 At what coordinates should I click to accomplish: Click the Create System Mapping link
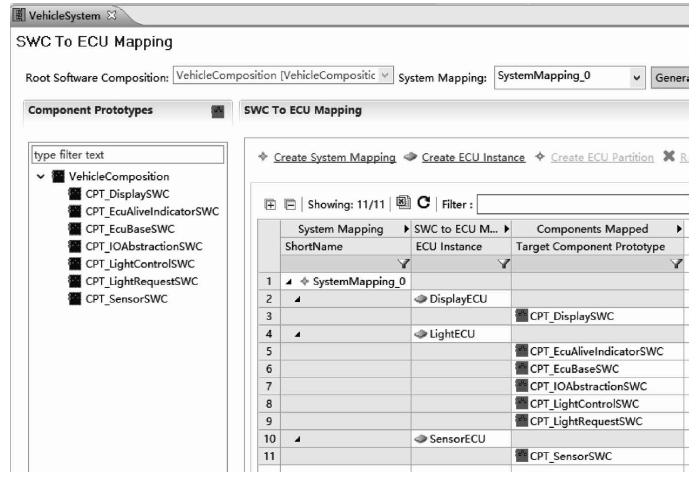tap(335, 157)
